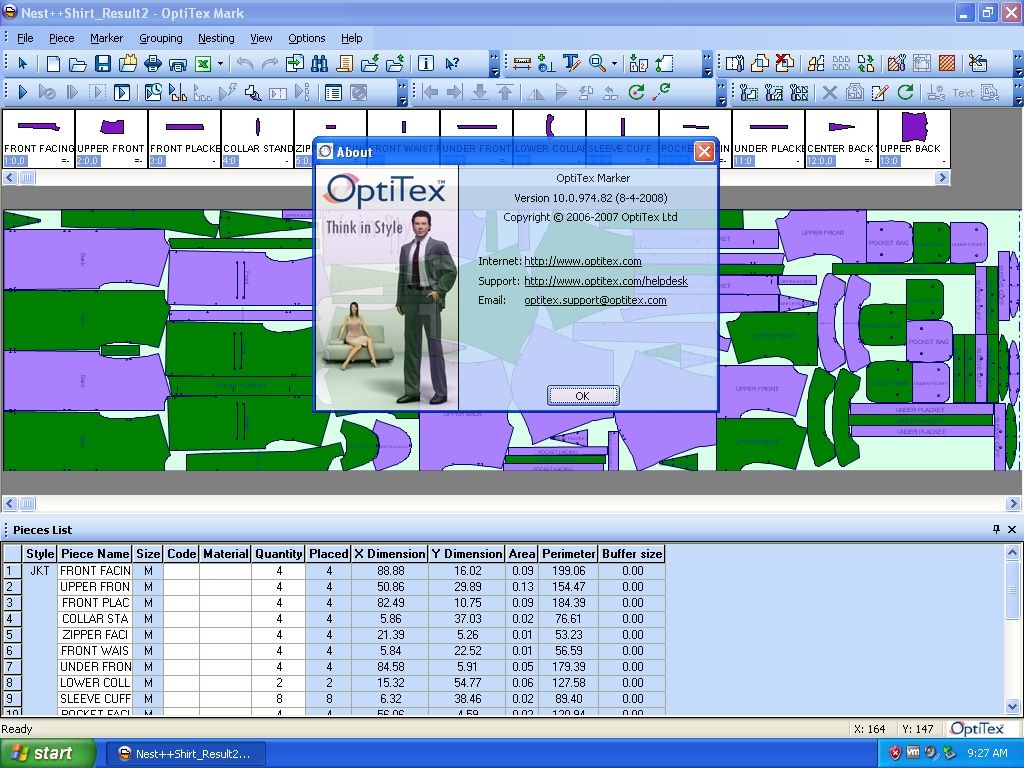The image size is (1024, 768).
Task: Open the optitex.com/helpdesk support link
Action: click(605, 281)
